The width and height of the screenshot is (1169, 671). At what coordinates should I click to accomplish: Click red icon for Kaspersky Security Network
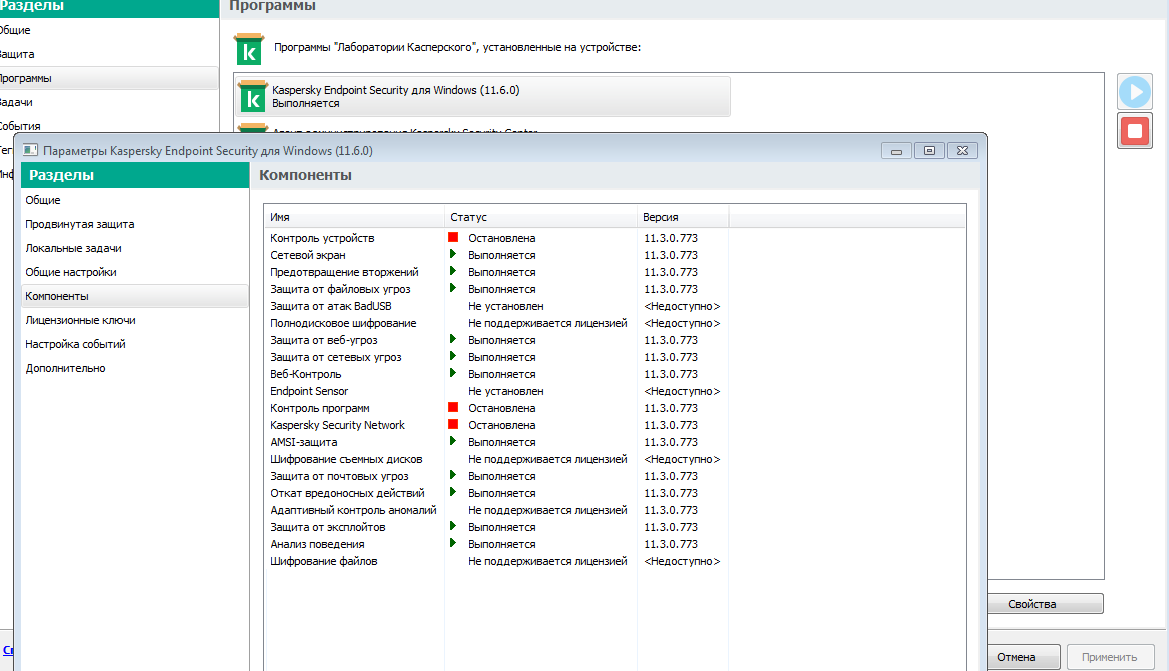(453, 424)
